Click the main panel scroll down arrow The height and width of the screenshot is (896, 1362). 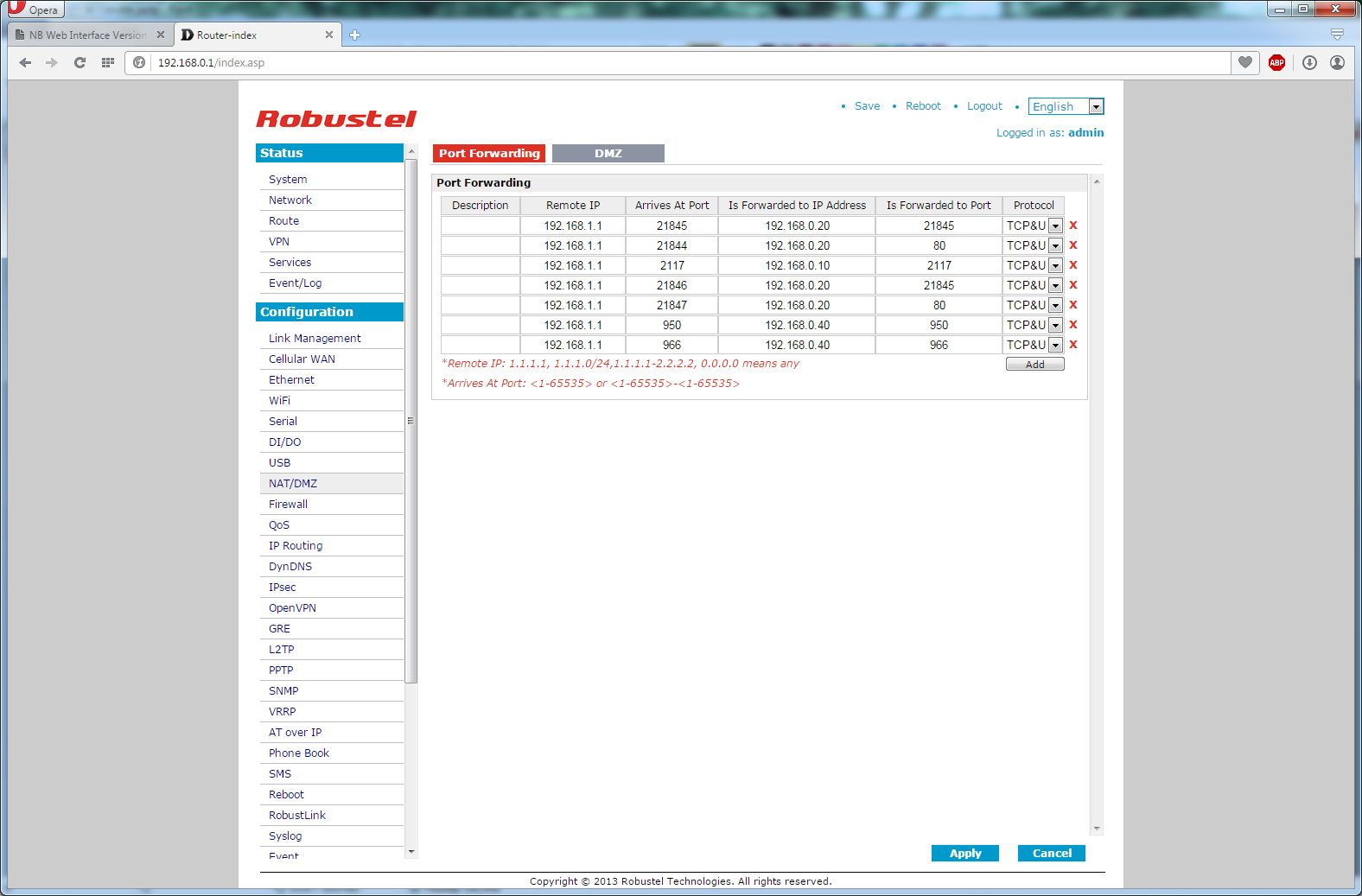pyautogui.click(x=1097, y=829)
